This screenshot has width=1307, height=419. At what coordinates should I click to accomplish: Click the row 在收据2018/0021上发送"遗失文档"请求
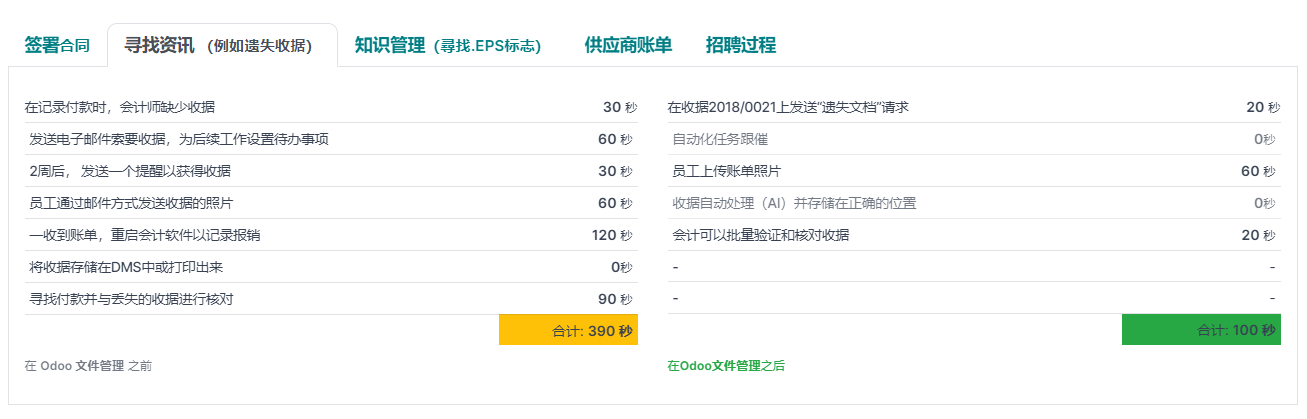pos(974,107)
